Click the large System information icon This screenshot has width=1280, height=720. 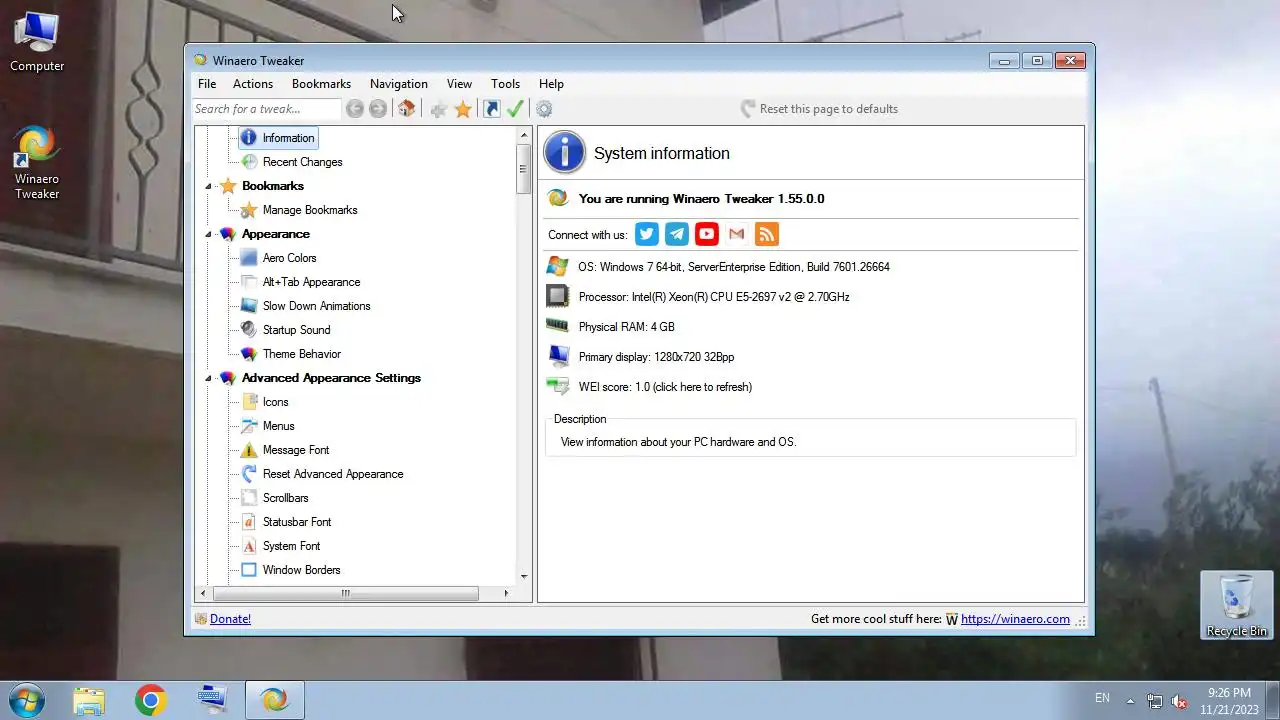564,153
